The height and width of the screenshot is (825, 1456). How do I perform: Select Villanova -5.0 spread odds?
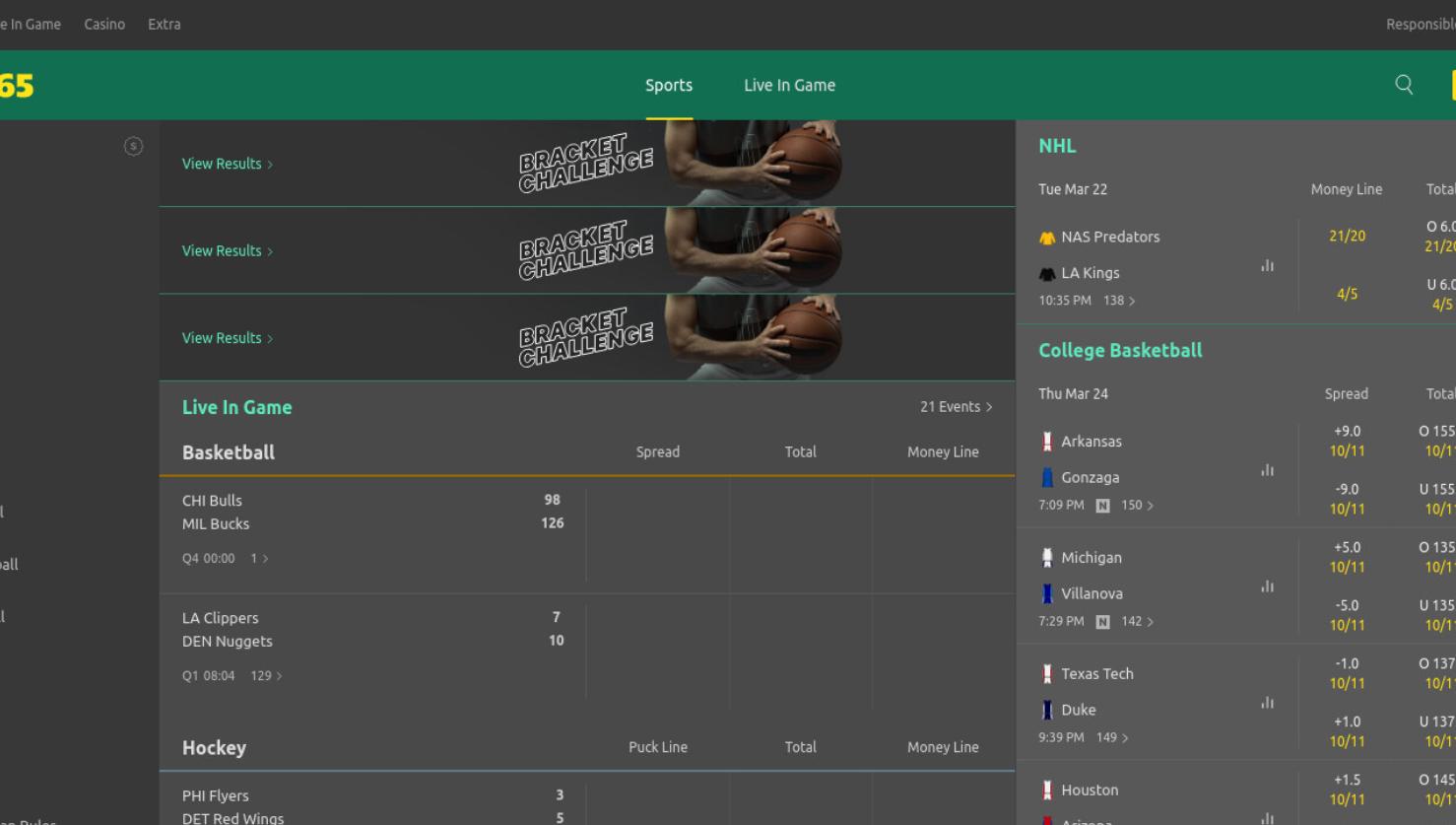click(1347, 616)
